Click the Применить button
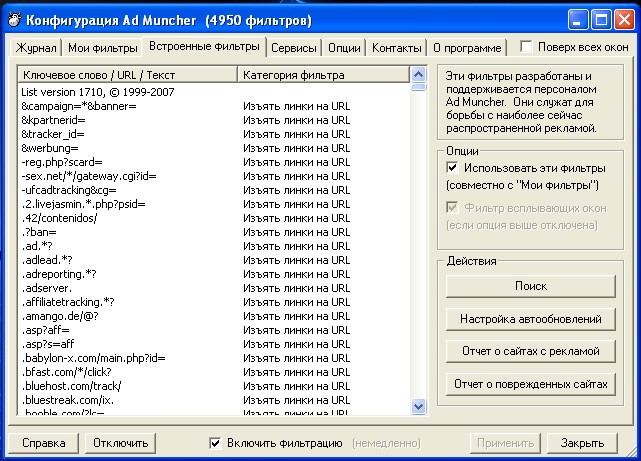Viewport: 641px width, 461px height. [505, 443]
